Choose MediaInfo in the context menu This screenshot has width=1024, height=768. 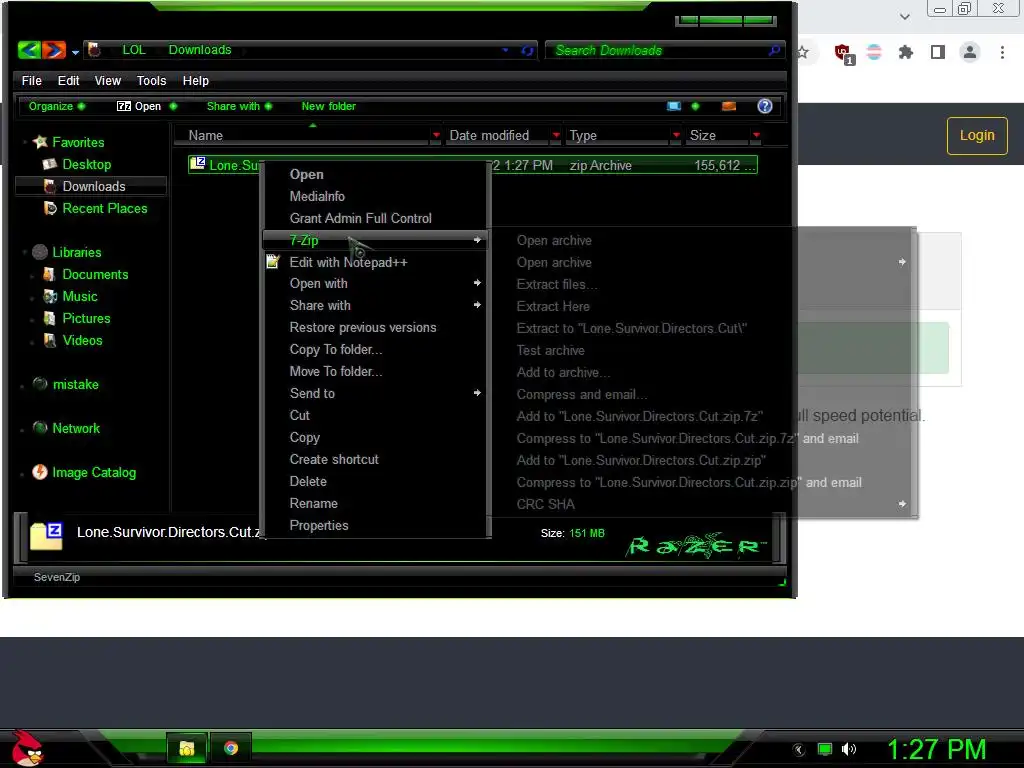click(317, 196)
